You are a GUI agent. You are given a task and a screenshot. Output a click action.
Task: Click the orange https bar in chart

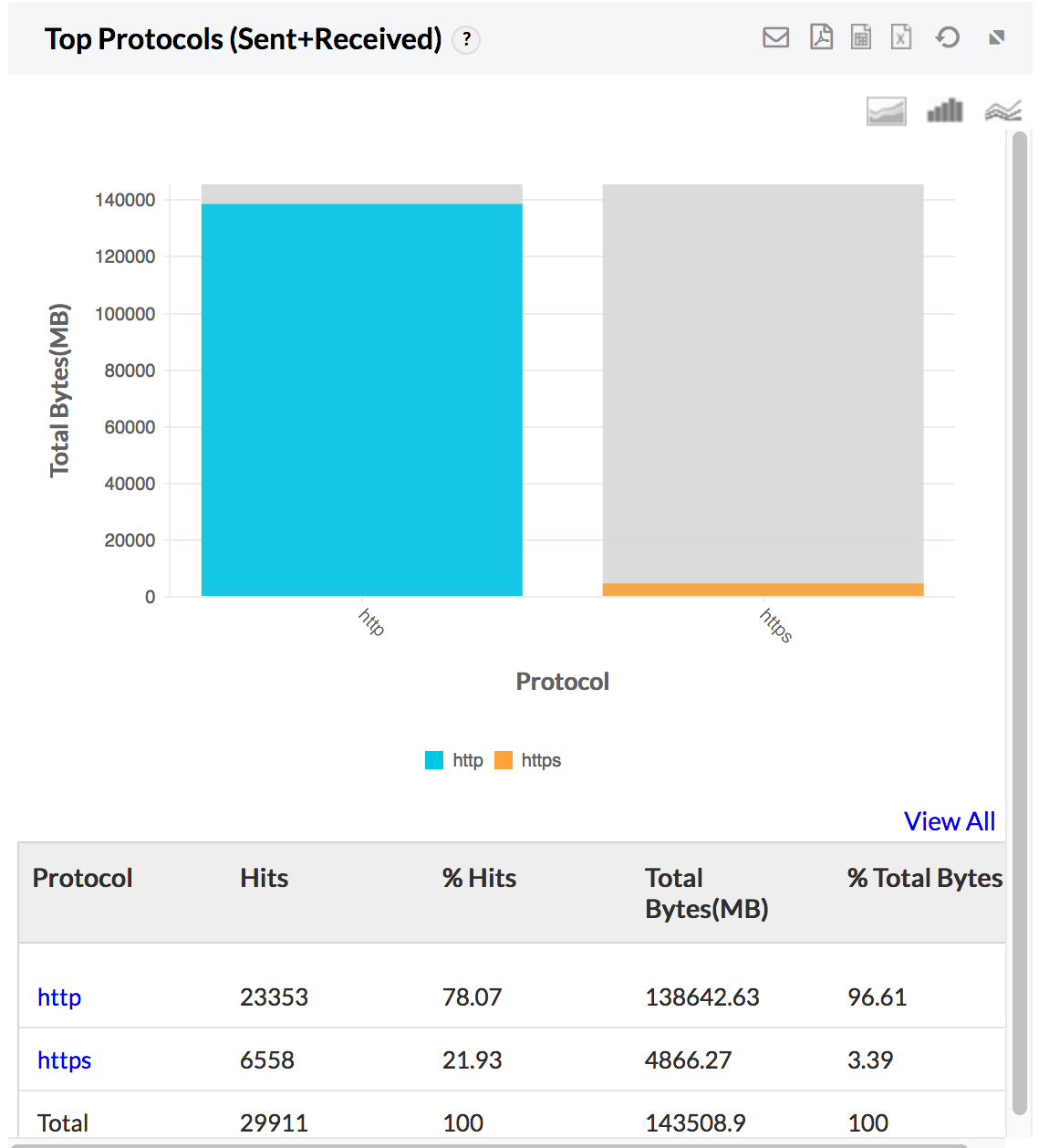coord(763,590)
